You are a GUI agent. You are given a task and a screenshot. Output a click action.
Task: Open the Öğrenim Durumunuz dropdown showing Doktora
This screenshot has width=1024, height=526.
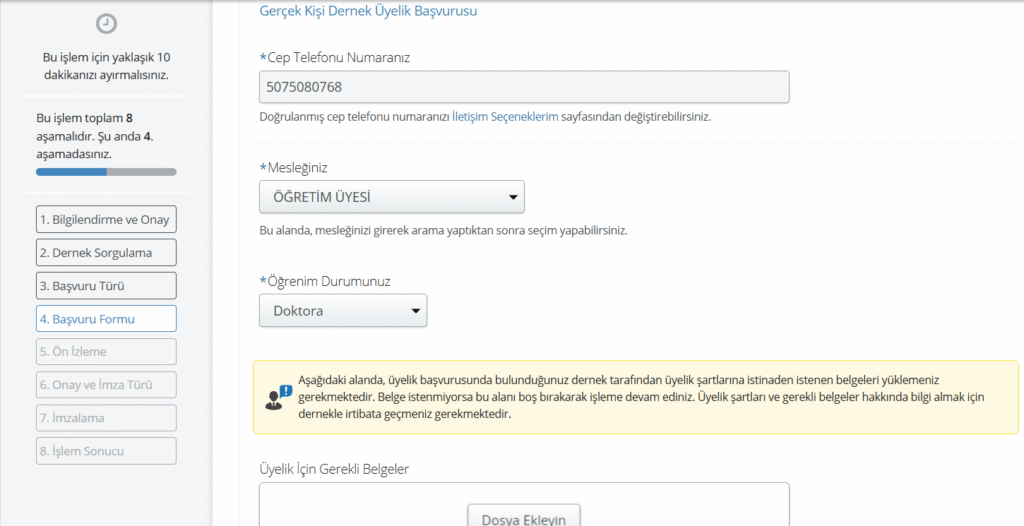pos(343,311)
